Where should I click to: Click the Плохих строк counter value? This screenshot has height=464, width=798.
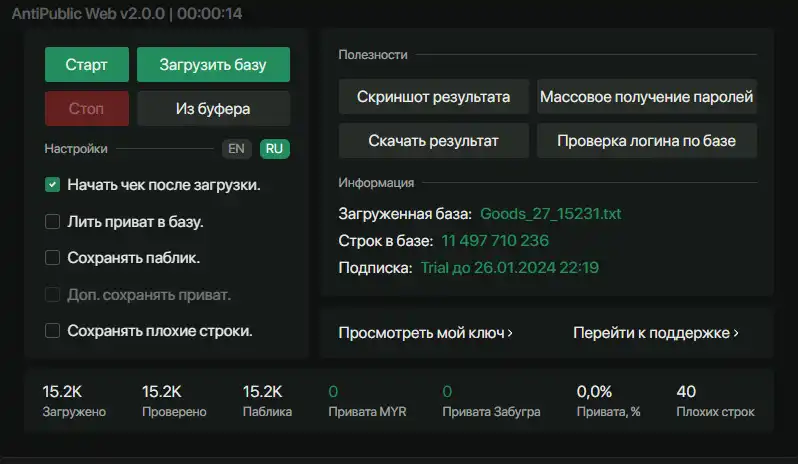pos(686,391)
